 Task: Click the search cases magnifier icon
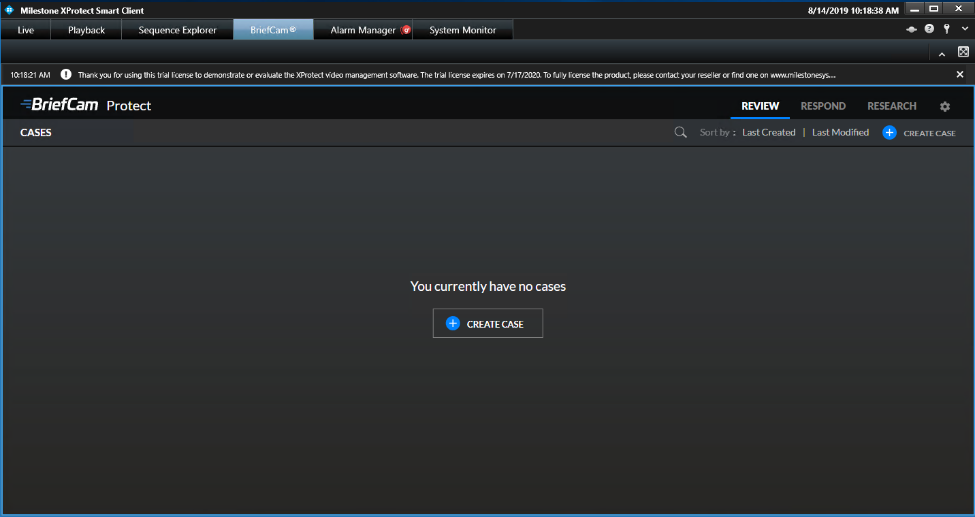tap(681, 133)
